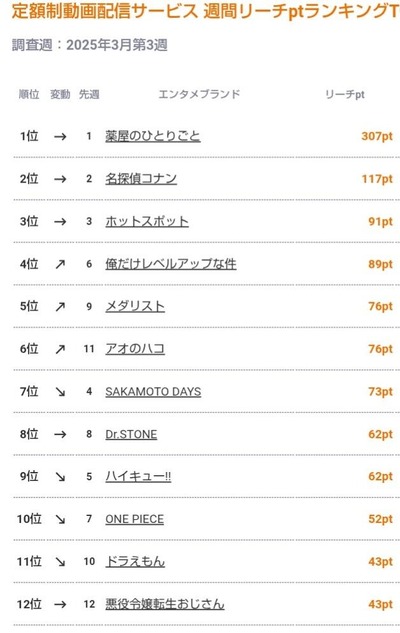The image size is (400, 633).
Task: Click the SAKAMOTO DAYS link
Action: click(153, 392)
